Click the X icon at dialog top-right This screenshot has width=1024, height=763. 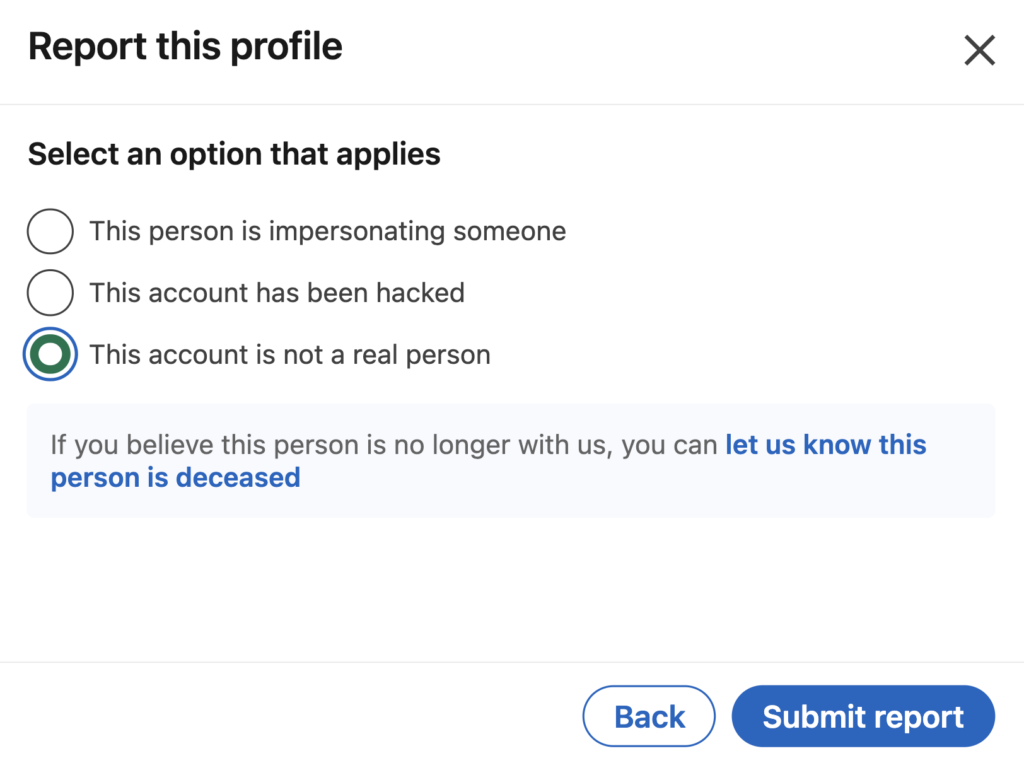(979, 50)
